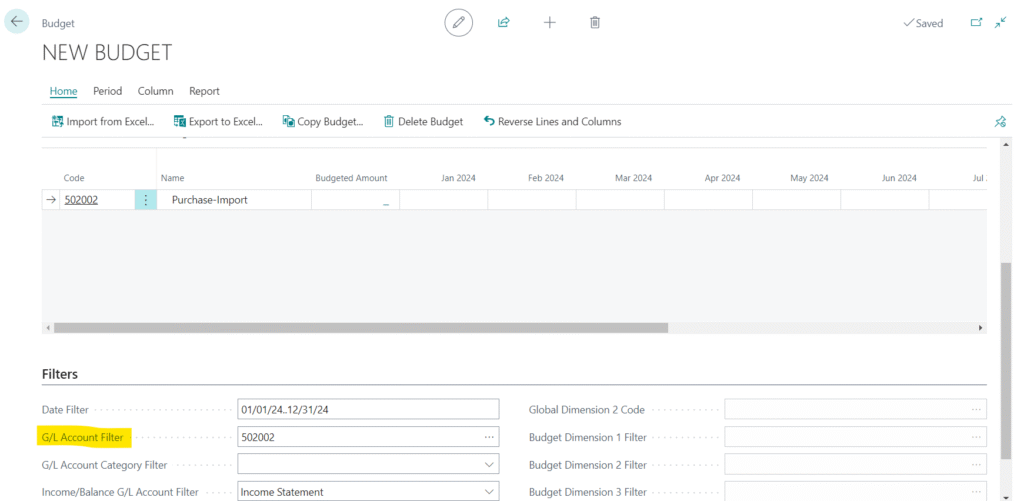Collapse the page with arrows icon
The width and height of the screenshot is (1024, 501).
[x=1000, y=22]
